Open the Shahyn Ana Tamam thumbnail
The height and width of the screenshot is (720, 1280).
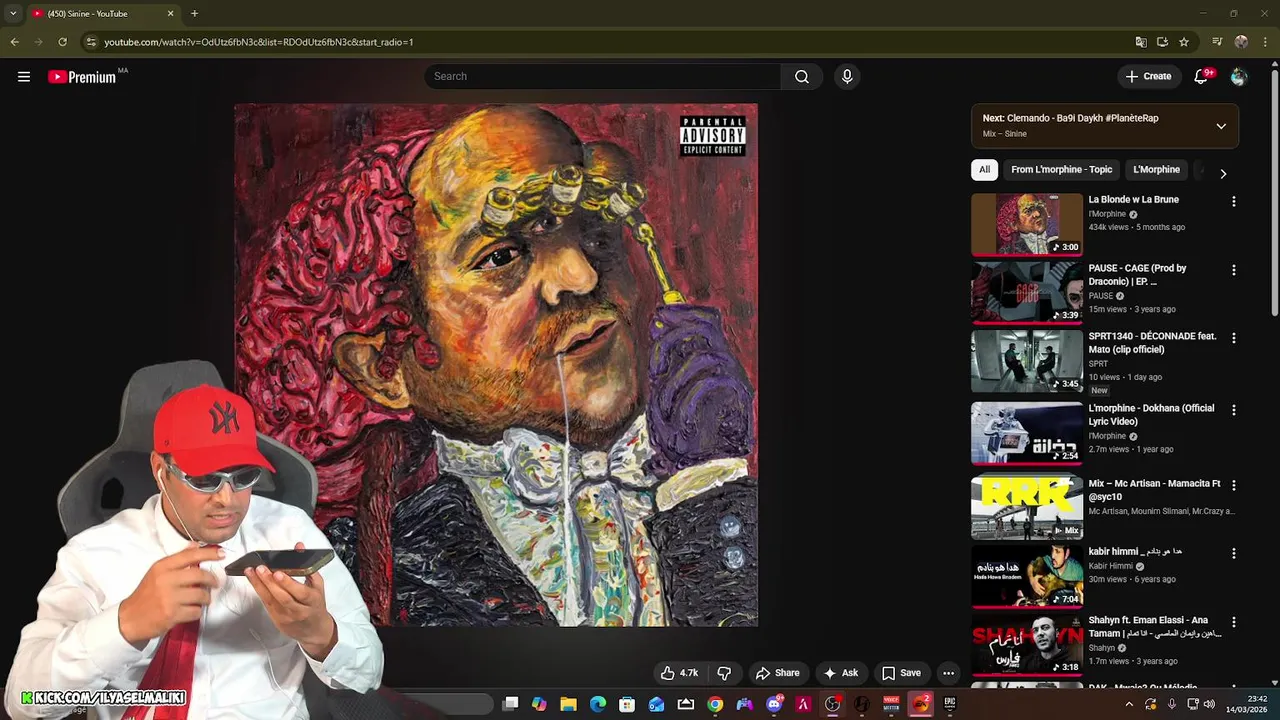[1027, 645]
